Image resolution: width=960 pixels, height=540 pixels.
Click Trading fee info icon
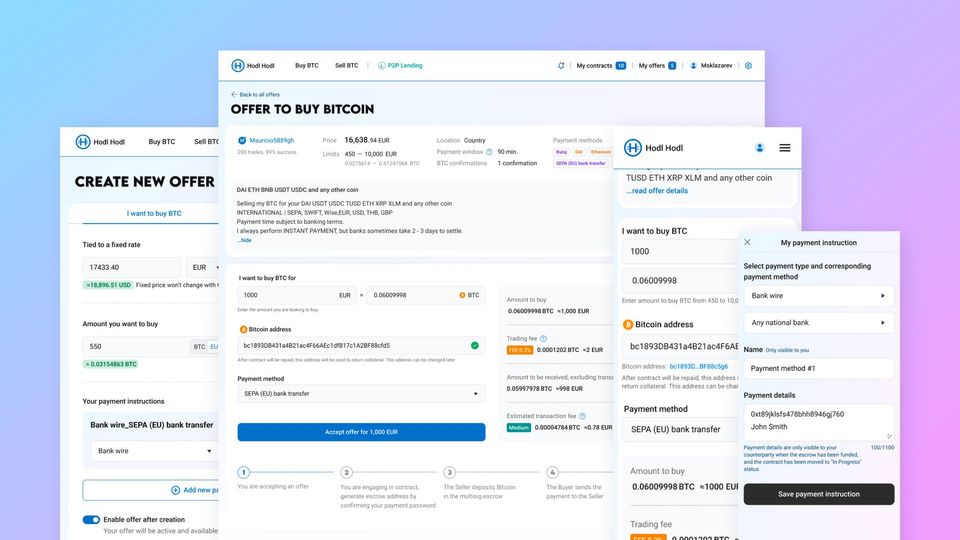tap(545, 339)
